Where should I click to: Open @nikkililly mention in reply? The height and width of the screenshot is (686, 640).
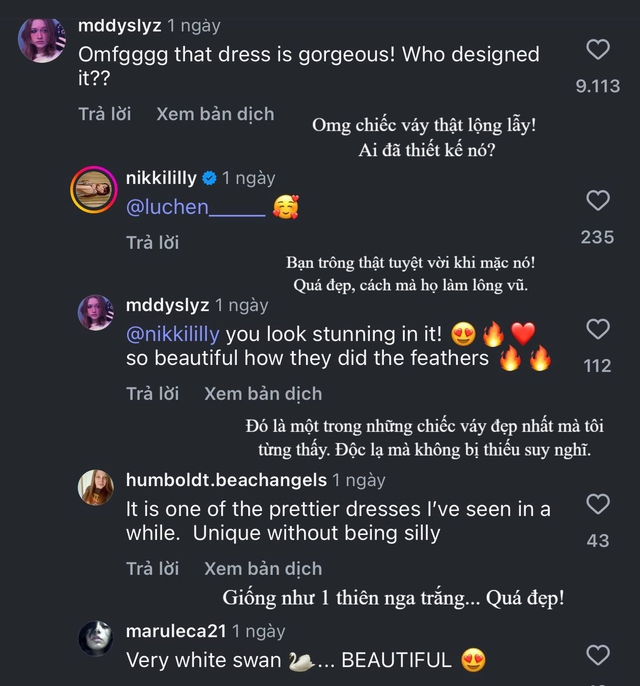(173, 334)
